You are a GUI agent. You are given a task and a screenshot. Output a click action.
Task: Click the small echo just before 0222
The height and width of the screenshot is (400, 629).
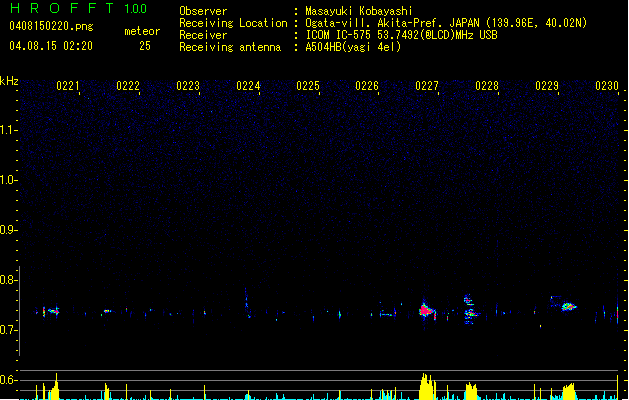point(107,311)
